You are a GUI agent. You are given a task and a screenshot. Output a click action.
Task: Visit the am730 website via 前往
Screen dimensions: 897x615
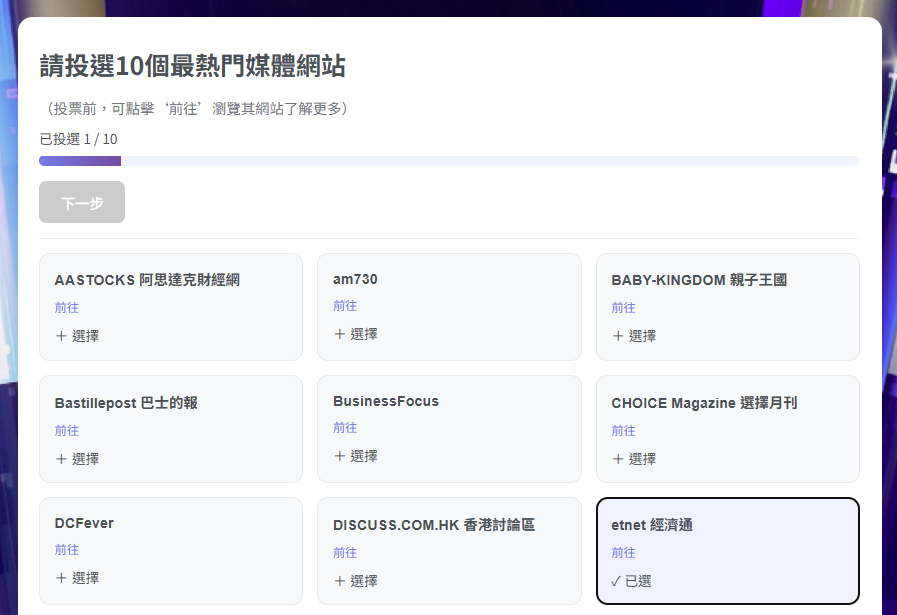345,306
